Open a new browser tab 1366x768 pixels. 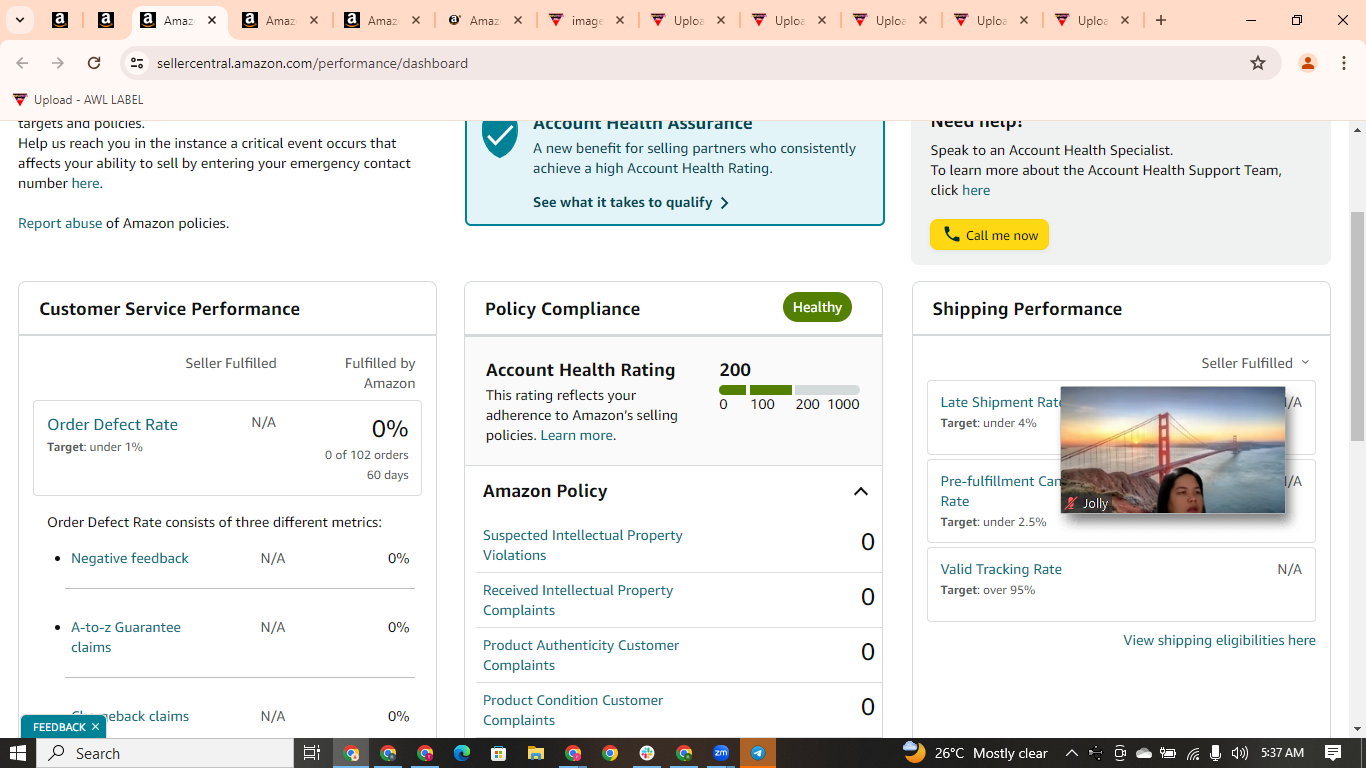tap(1160, 20)
